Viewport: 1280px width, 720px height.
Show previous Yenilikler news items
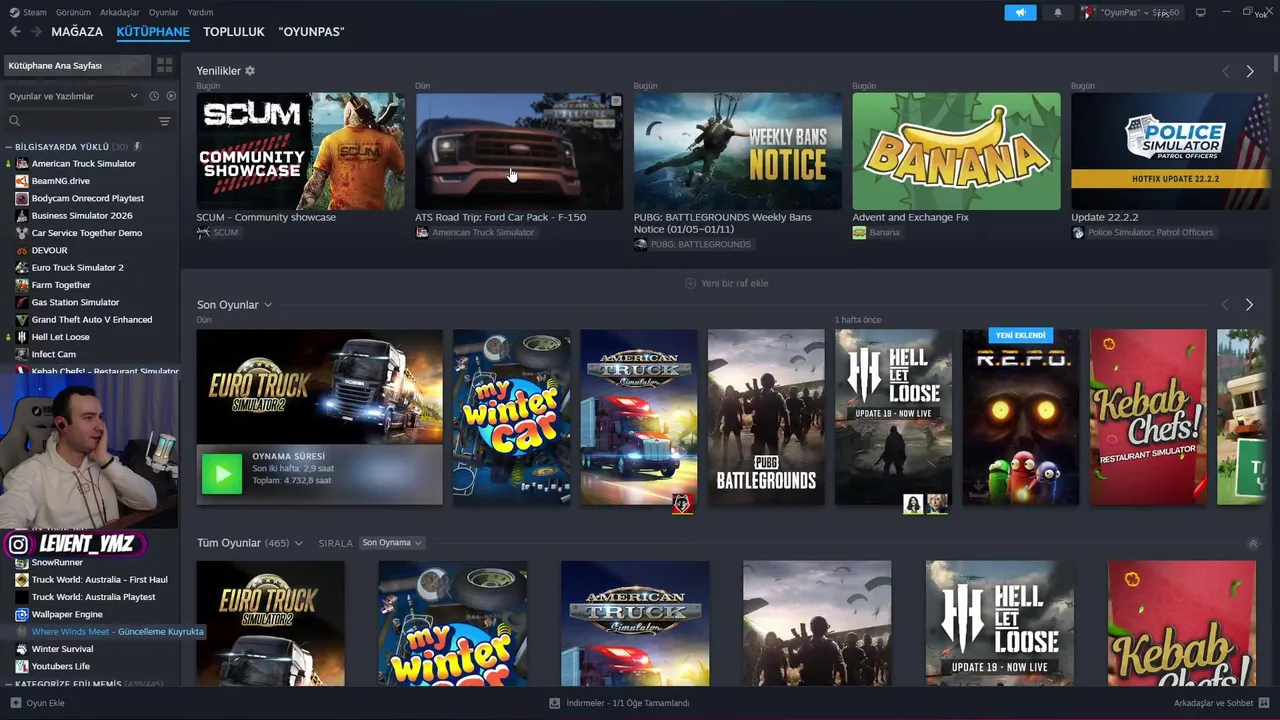tap(1225, 72)
